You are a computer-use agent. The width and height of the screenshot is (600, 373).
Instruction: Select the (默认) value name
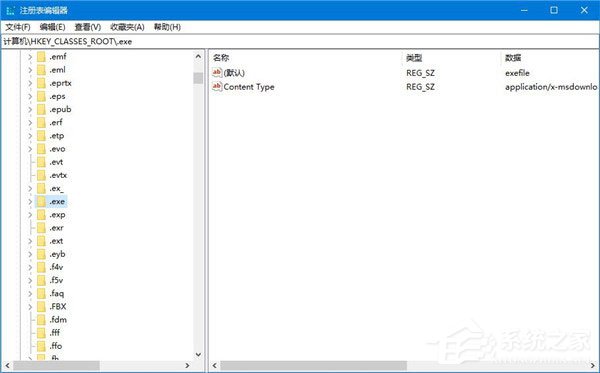[234, 73]
